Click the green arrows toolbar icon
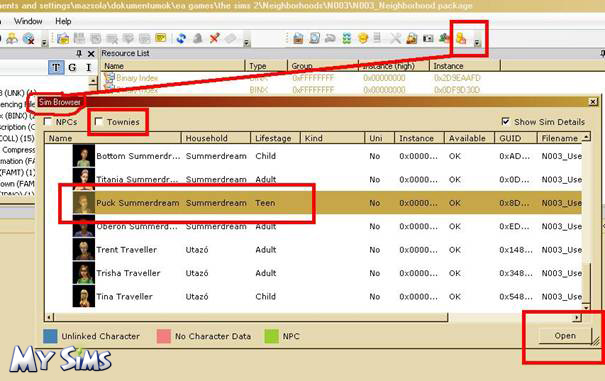 pyautogui.click(x=346, y=38)
